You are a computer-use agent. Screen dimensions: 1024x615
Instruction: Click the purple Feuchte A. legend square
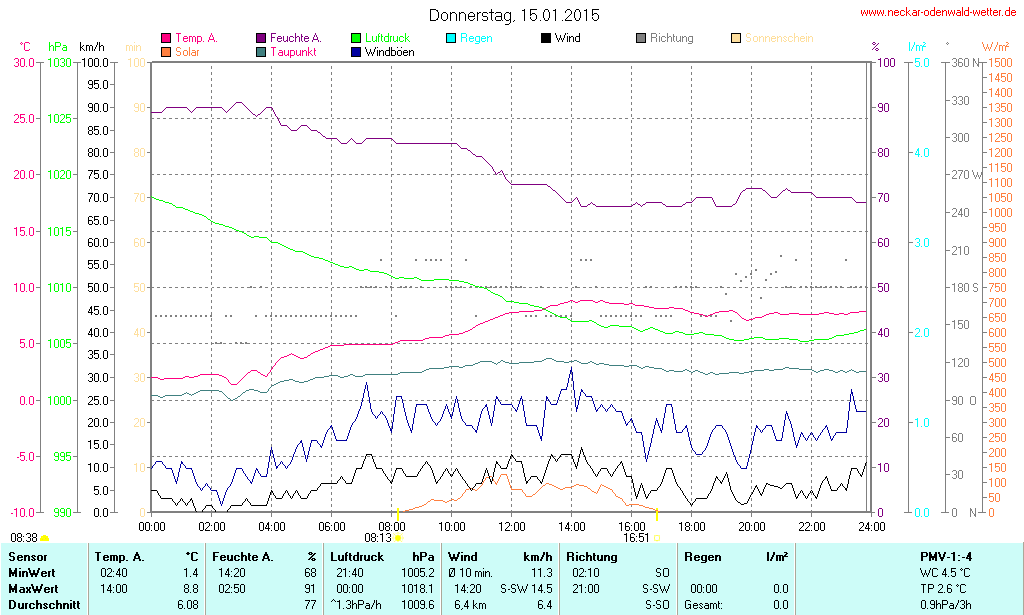261,38
